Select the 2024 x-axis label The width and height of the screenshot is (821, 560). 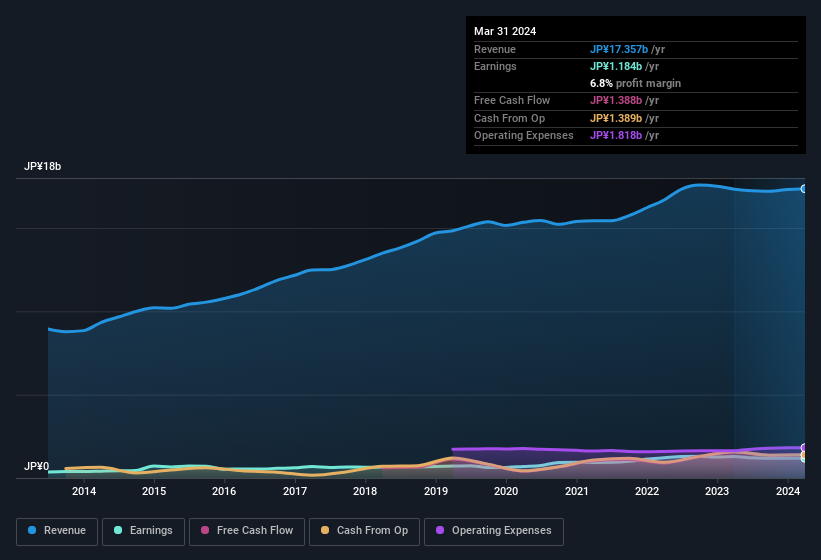click(x=788, y=491)
